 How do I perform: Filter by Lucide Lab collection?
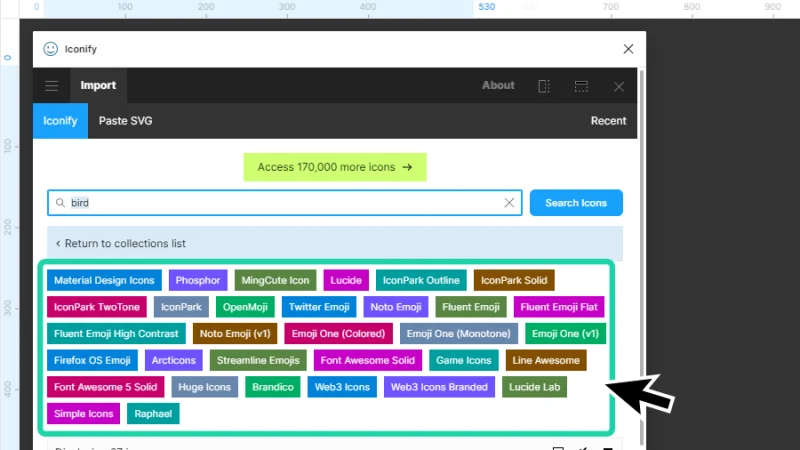(x=534, y=387)
